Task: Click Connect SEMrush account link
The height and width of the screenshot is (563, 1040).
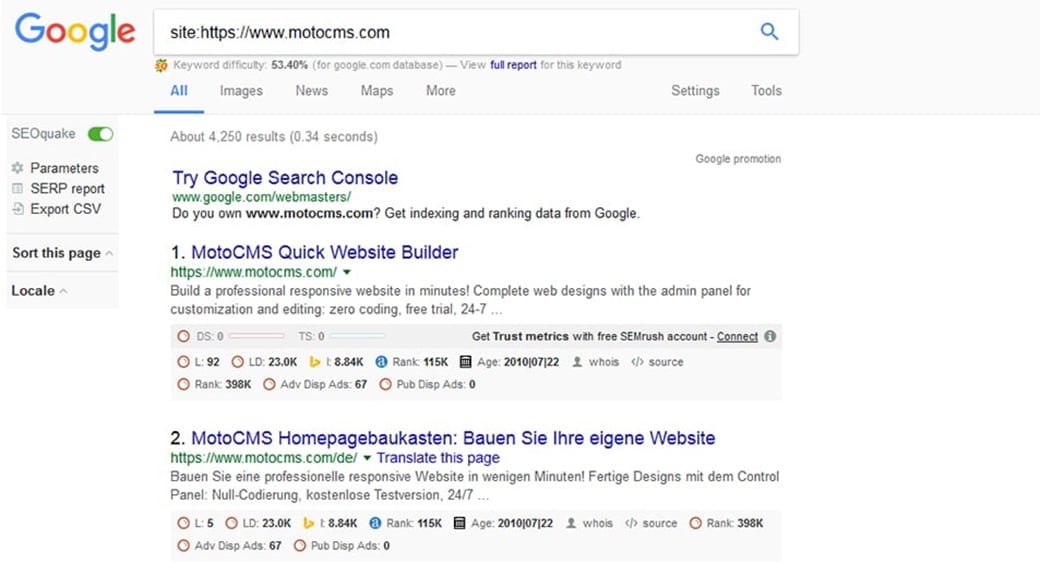Action: point(737,336)
